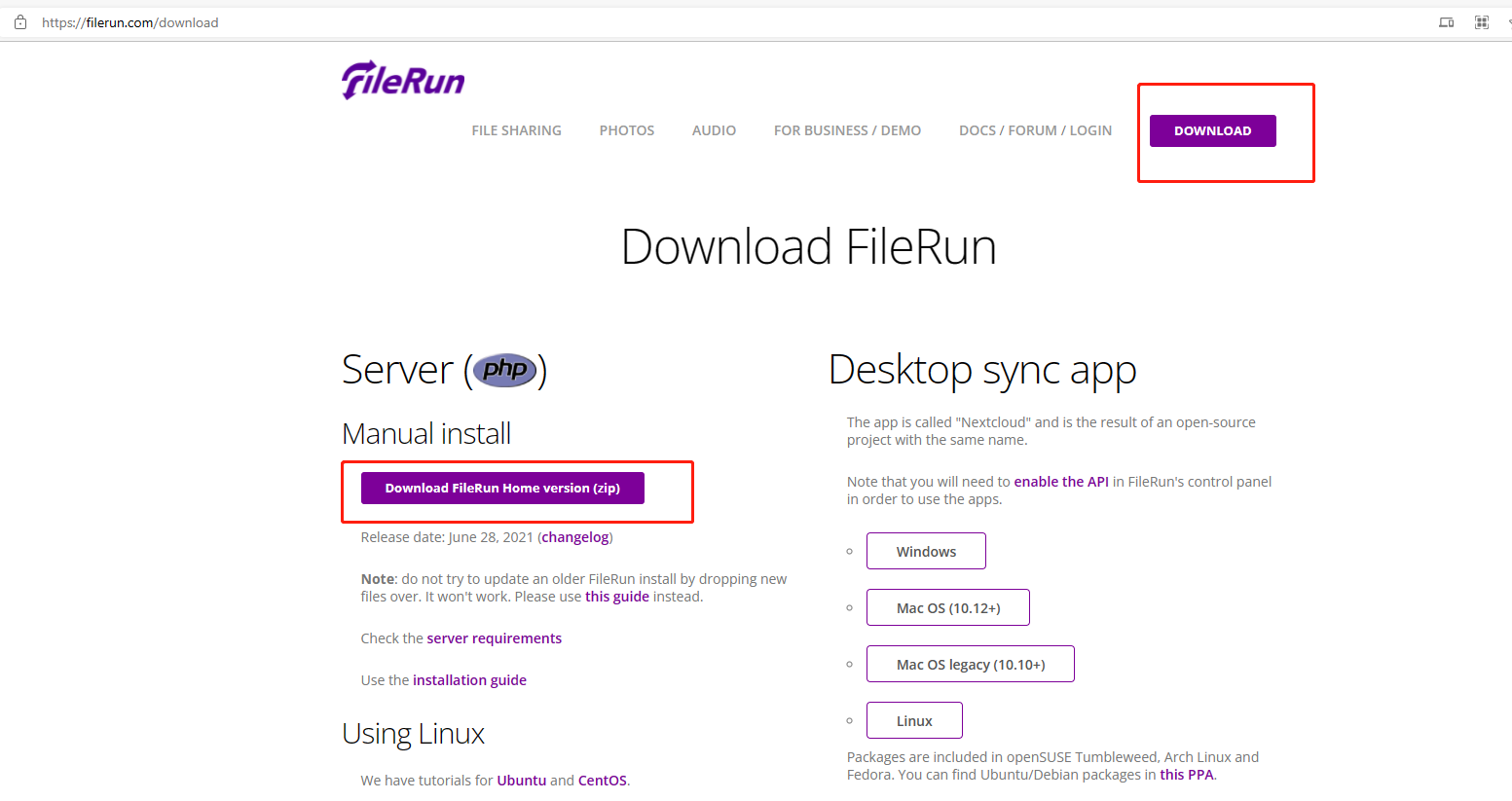Download FileRun Home version zip
The height and width of the screenshot is (801, 1512).
tap(502, 489)
